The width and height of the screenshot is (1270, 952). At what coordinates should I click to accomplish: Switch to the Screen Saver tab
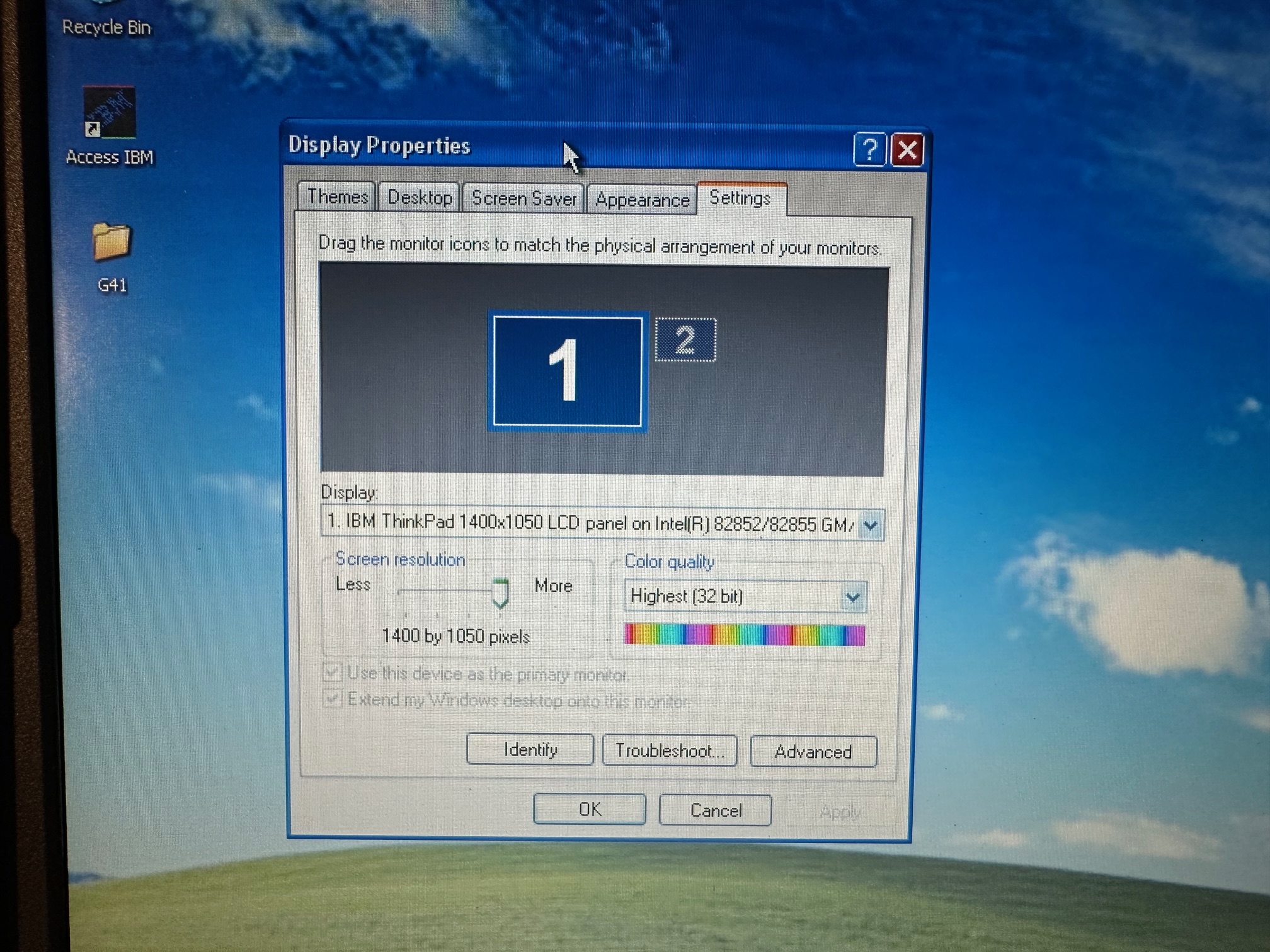[523, 198]
